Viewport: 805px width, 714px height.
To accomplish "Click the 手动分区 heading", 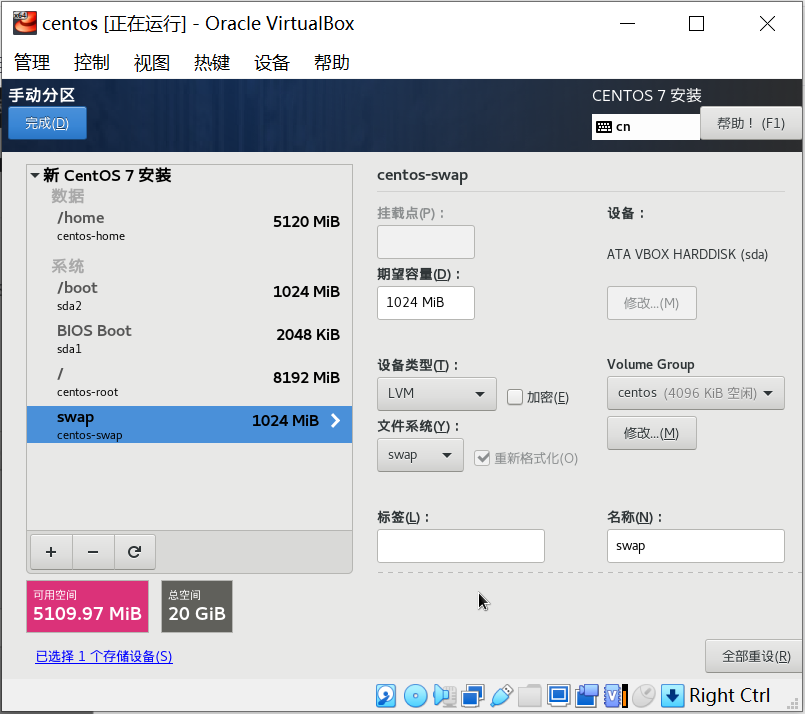I will click(42, 95).
